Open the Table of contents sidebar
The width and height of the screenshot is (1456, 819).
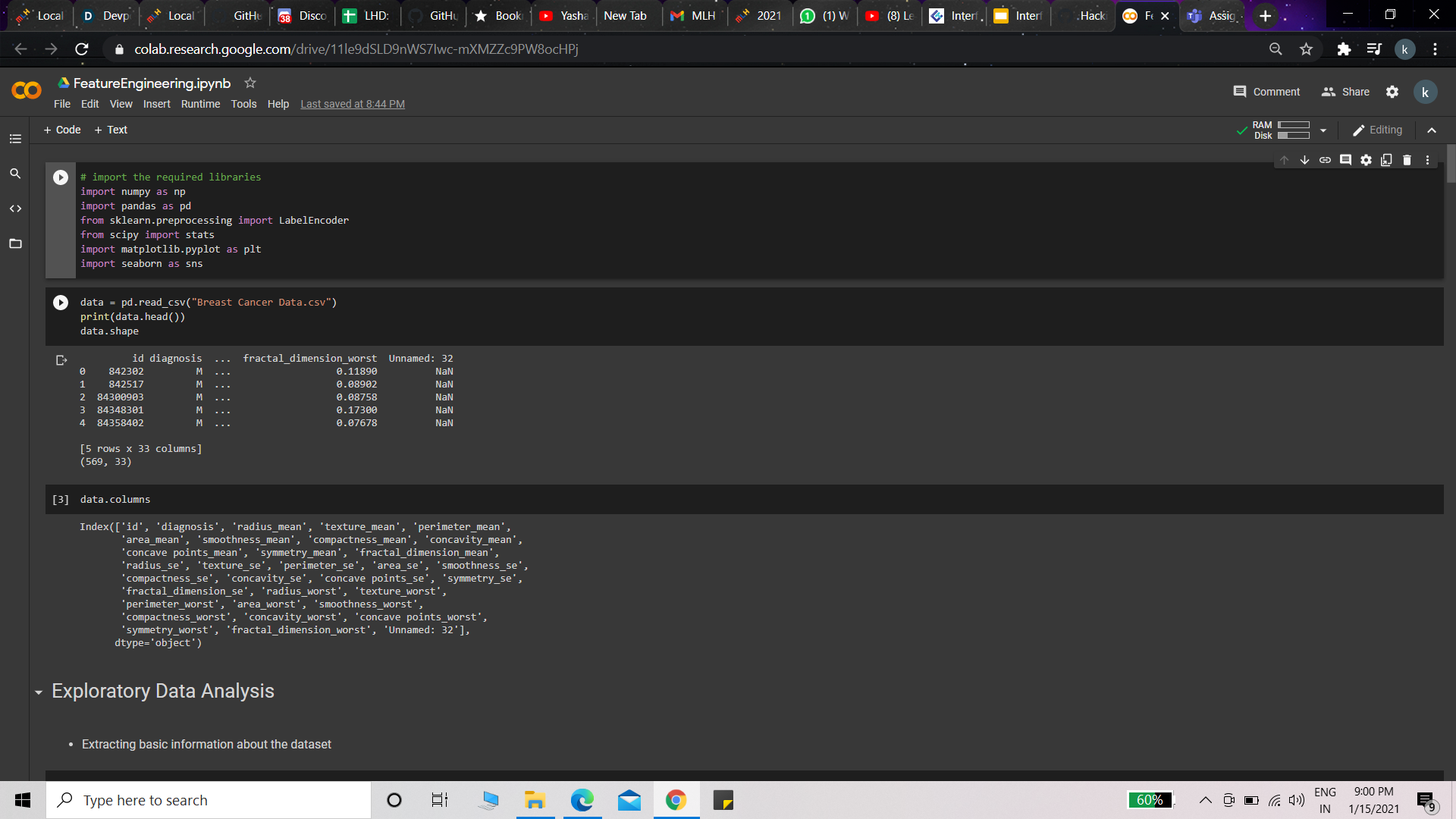point(15,139)
